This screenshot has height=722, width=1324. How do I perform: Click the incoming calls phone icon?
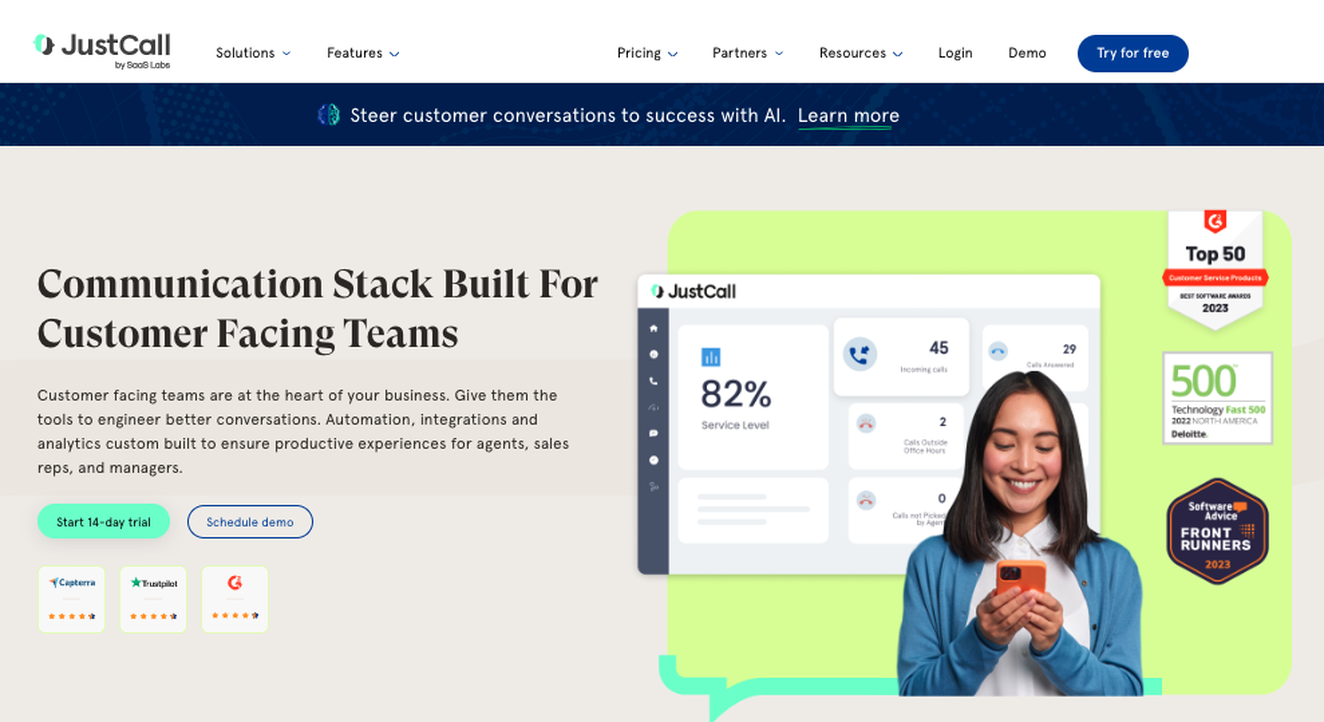coord(860,354)
